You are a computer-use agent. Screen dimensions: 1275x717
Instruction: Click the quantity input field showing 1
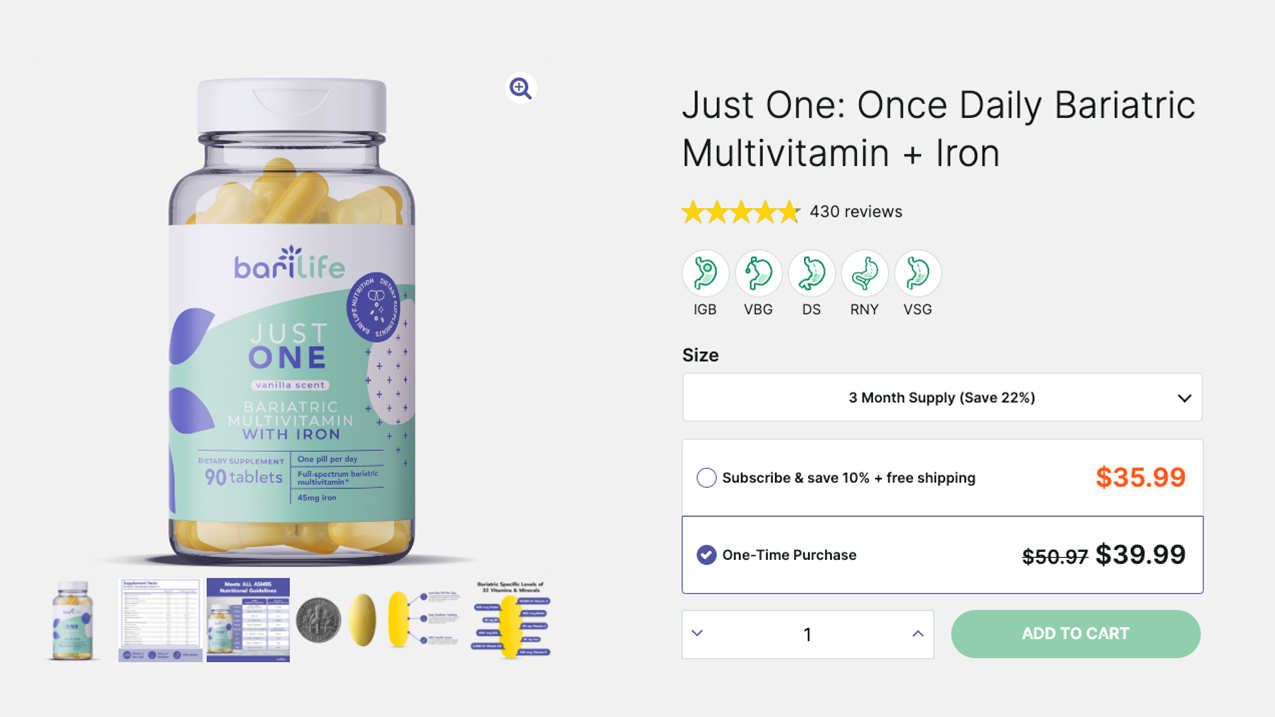coord(807,634)
